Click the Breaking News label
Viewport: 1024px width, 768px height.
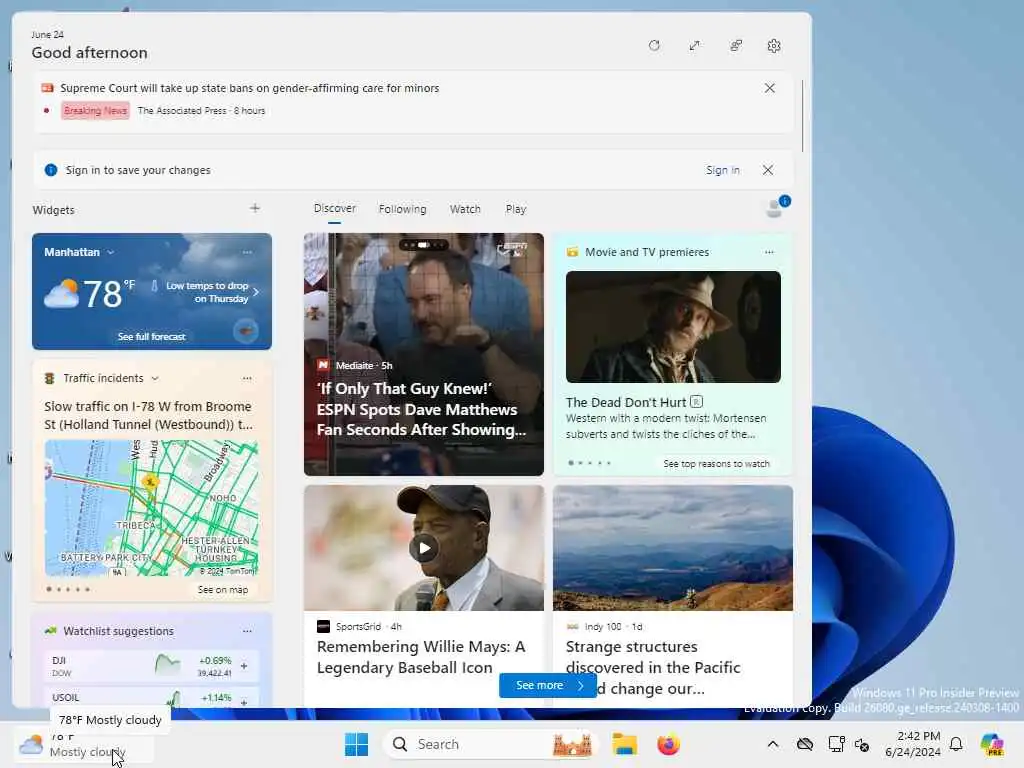point(95,110)
